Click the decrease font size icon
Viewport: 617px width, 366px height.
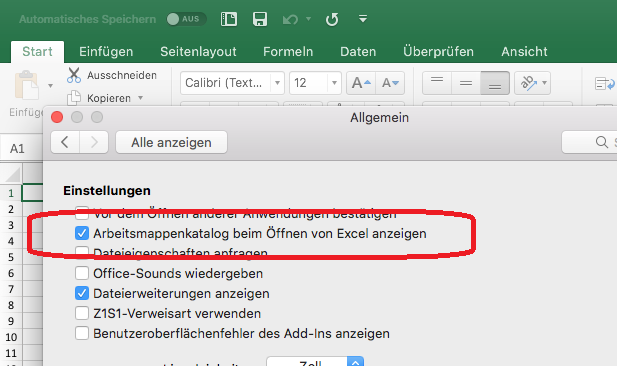tap(390, 83)
